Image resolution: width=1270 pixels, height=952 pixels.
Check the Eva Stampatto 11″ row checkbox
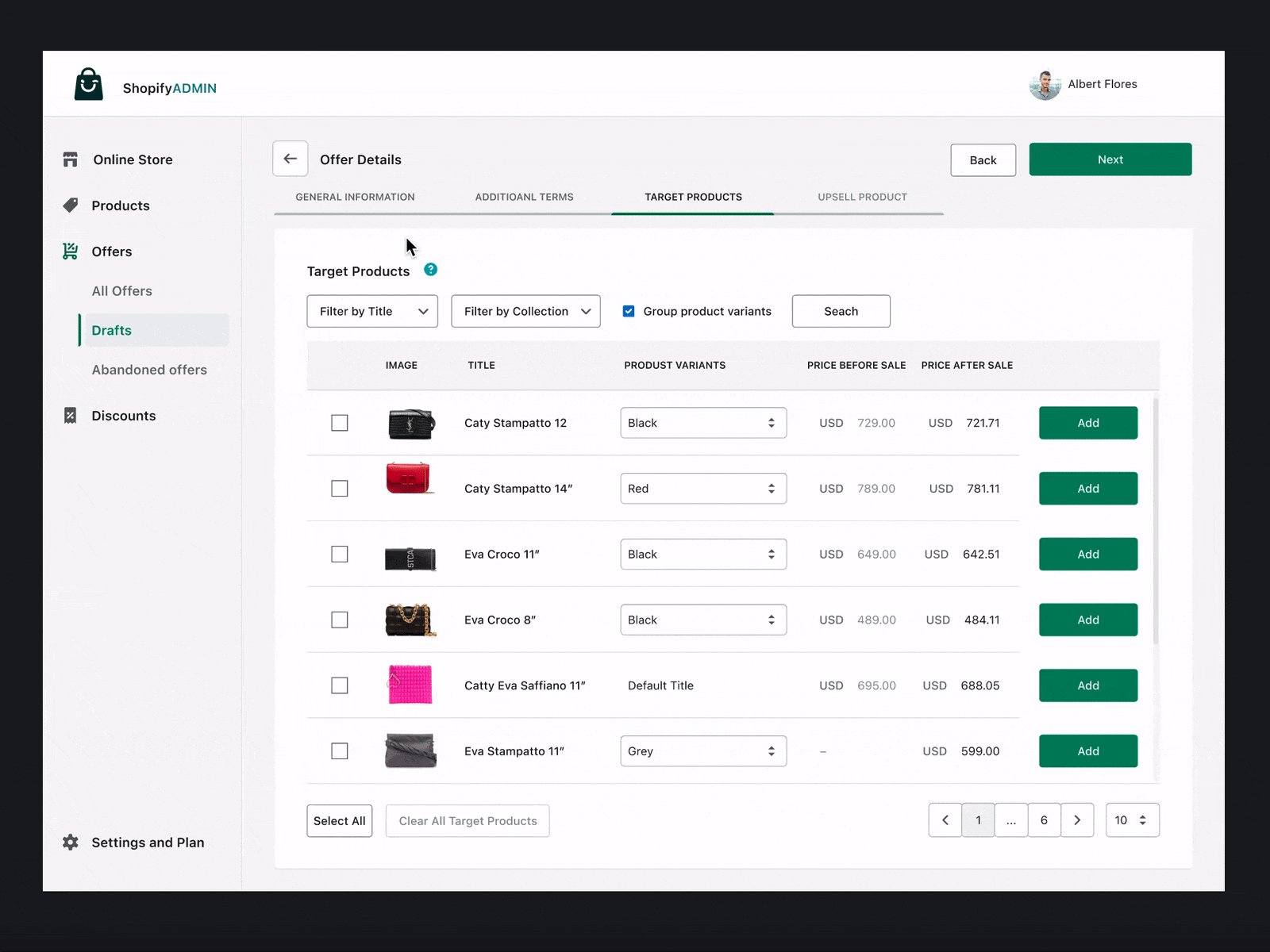340,750
